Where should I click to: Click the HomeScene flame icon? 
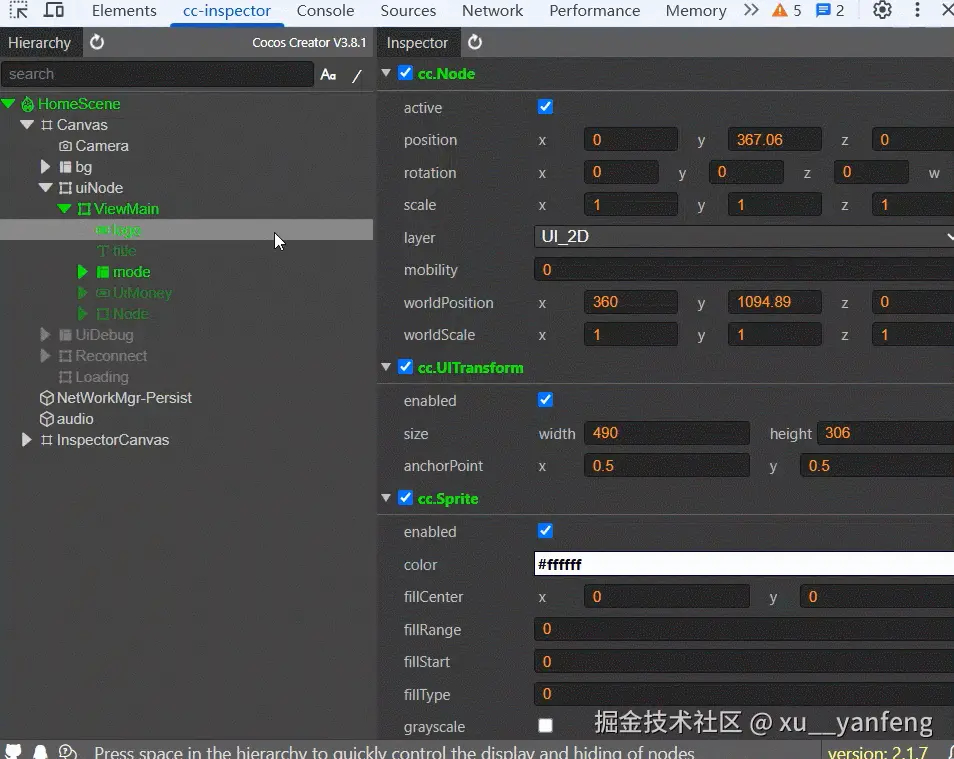point(27,104)
